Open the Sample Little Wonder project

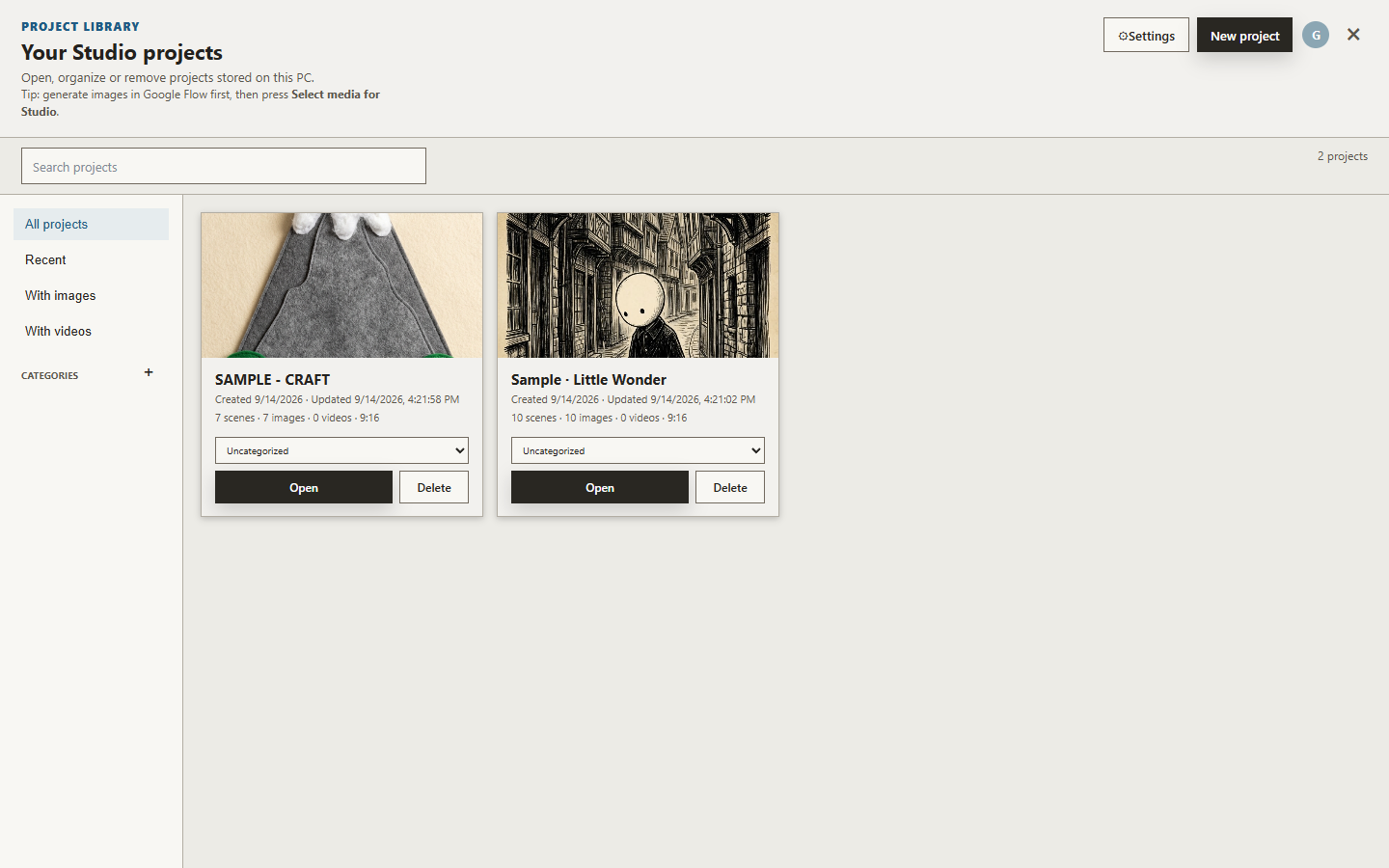coord(600,487)
